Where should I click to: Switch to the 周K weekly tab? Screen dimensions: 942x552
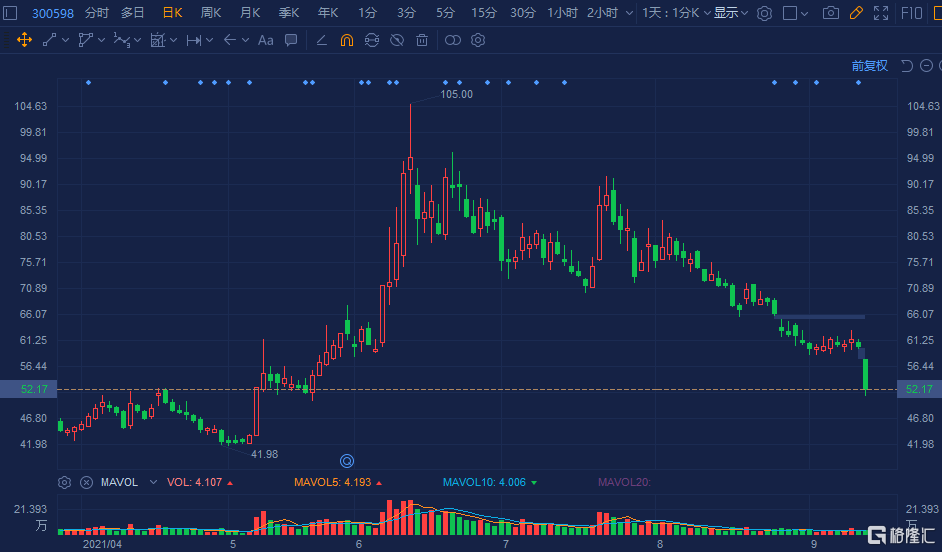(x=211, y=13)
